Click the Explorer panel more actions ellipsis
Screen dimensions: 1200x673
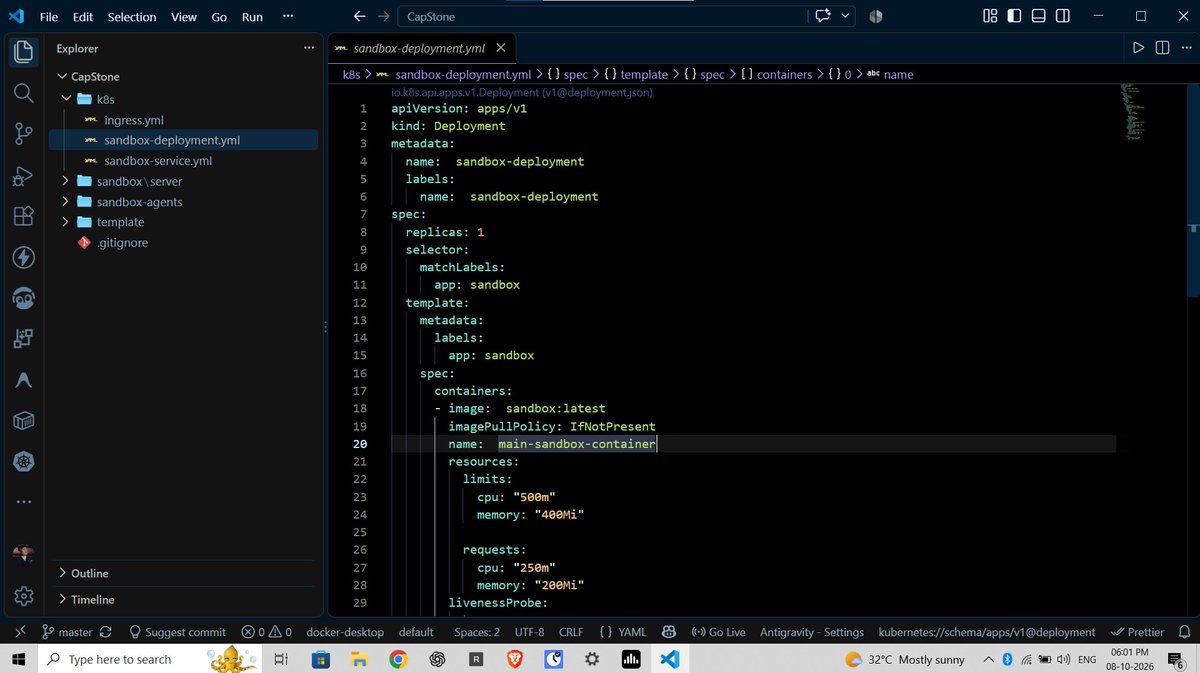pyautogui.click(x=309, y=48)
